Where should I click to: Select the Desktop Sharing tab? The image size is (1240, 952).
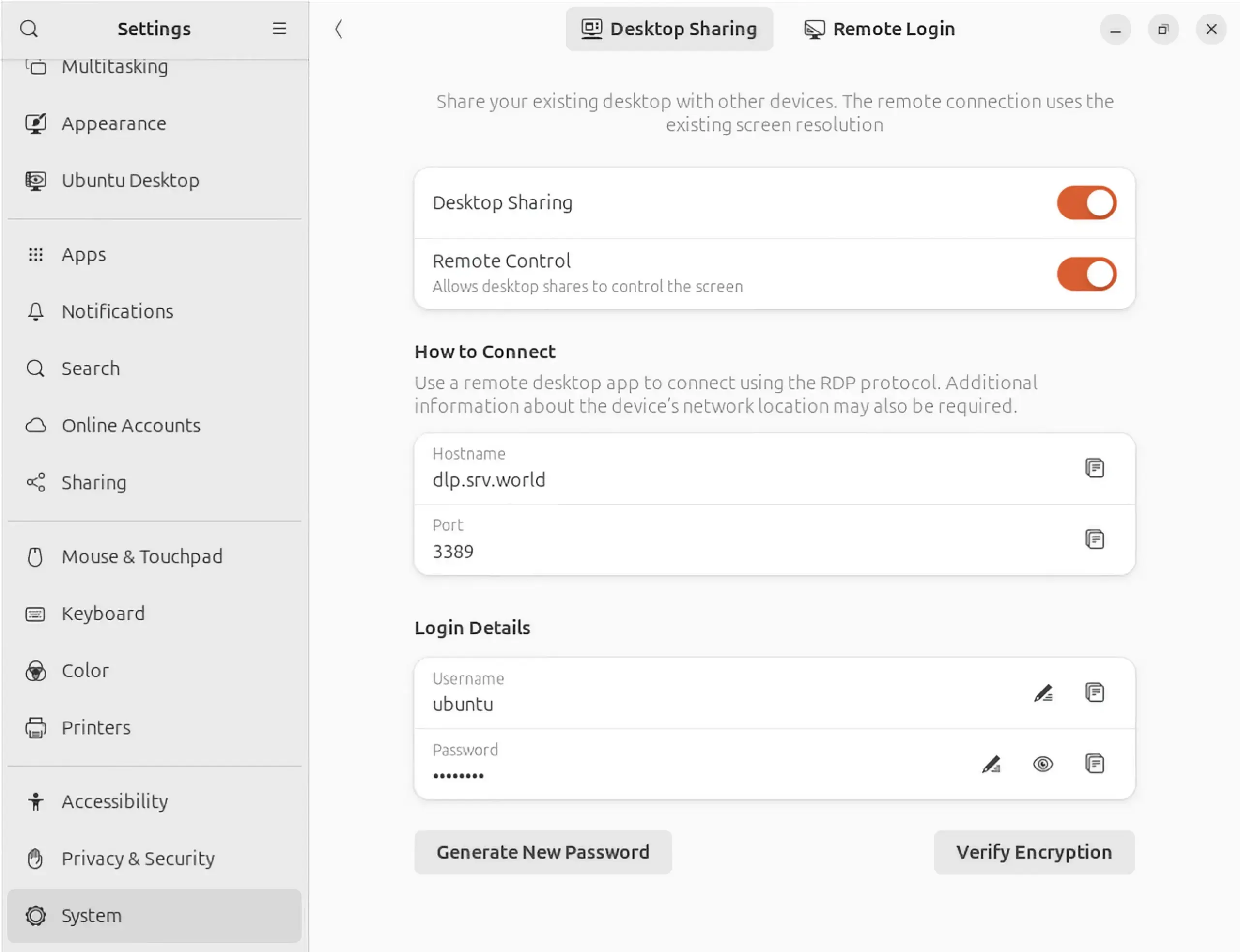click(669, 29)
